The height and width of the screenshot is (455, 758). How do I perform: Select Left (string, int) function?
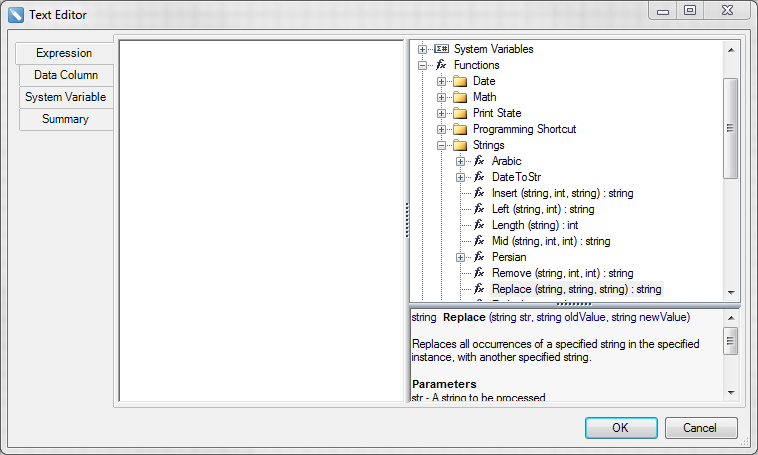(x=543, y=209)
